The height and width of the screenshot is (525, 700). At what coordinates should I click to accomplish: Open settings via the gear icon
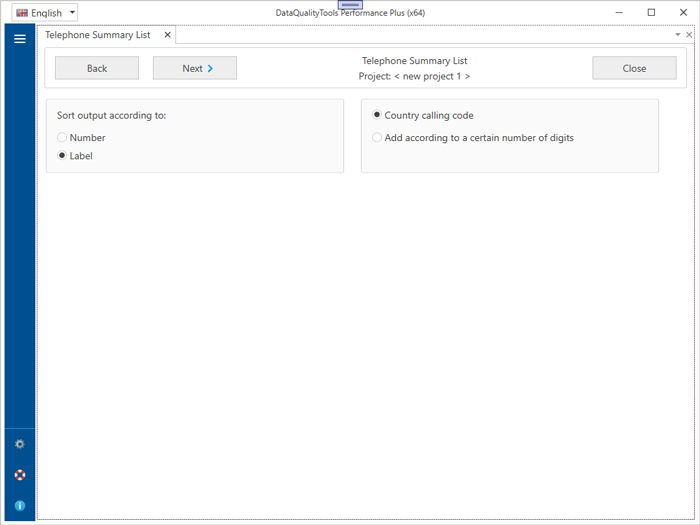coord(19,444)
